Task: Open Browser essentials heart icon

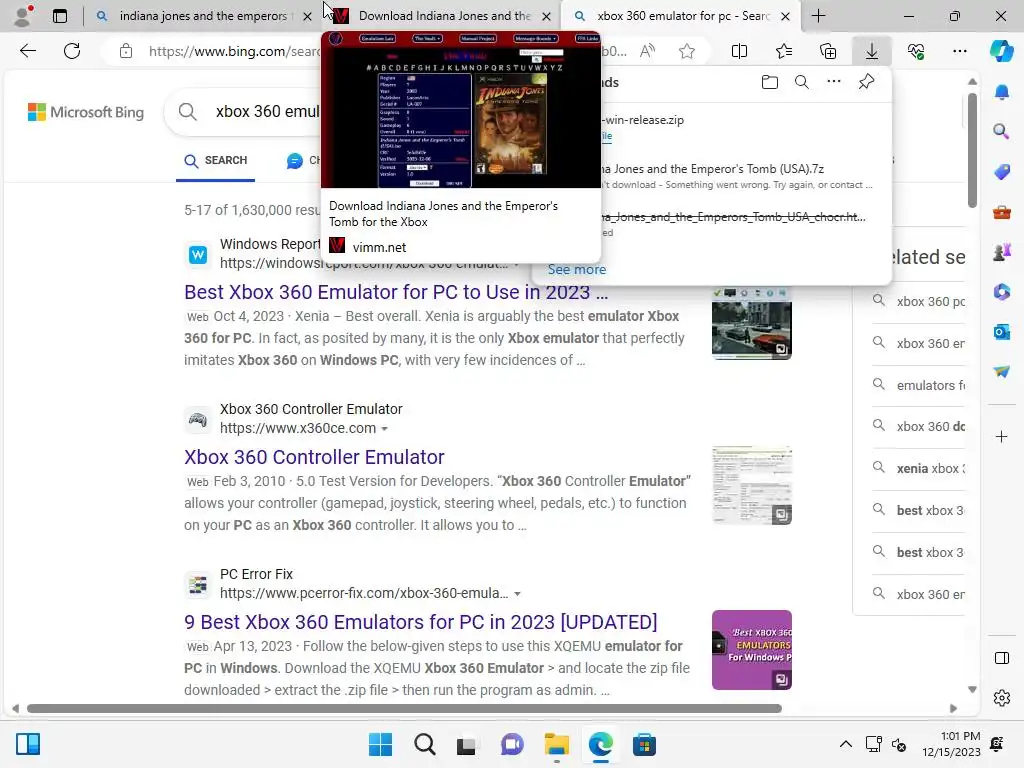Action: tap(916, 51)
